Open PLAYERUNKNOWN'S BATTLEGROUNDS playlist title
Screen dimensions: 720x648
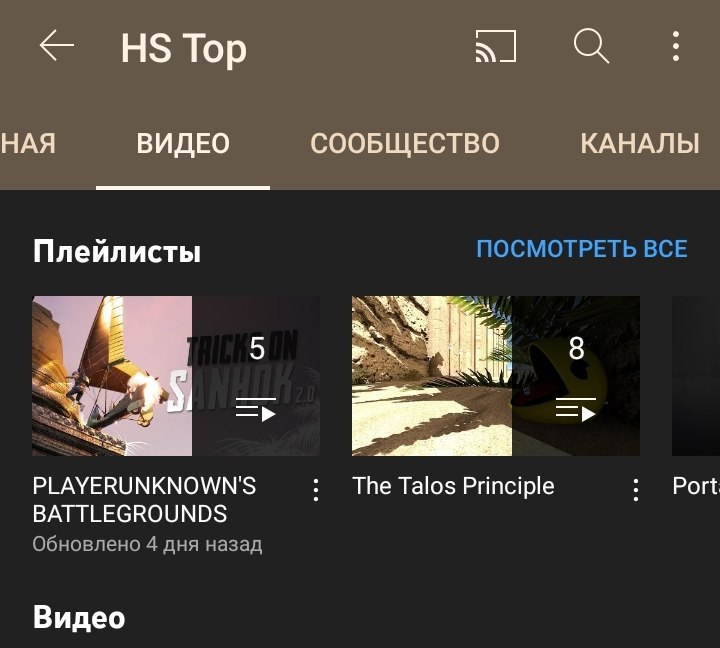pyautogui.click(x=144, y=500)
